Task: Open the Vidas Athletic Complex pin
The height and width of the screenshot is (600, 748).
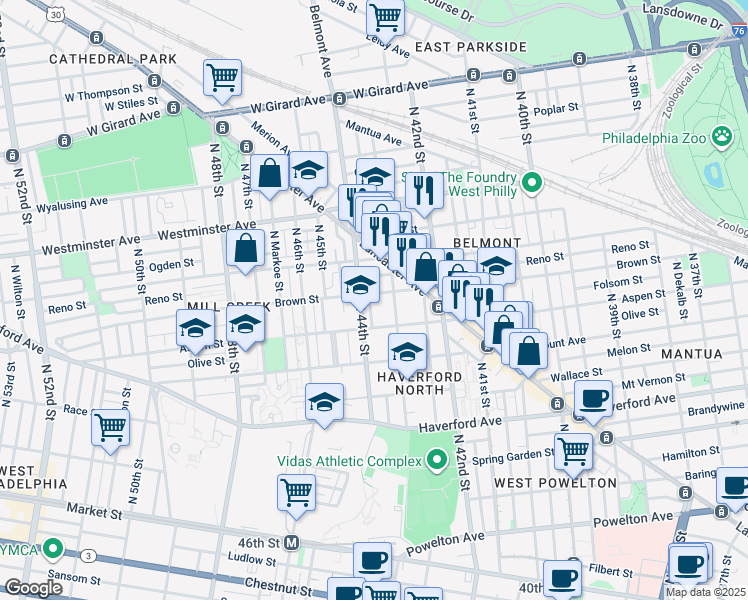Action: pyautogui.click(x=436, y=461)
